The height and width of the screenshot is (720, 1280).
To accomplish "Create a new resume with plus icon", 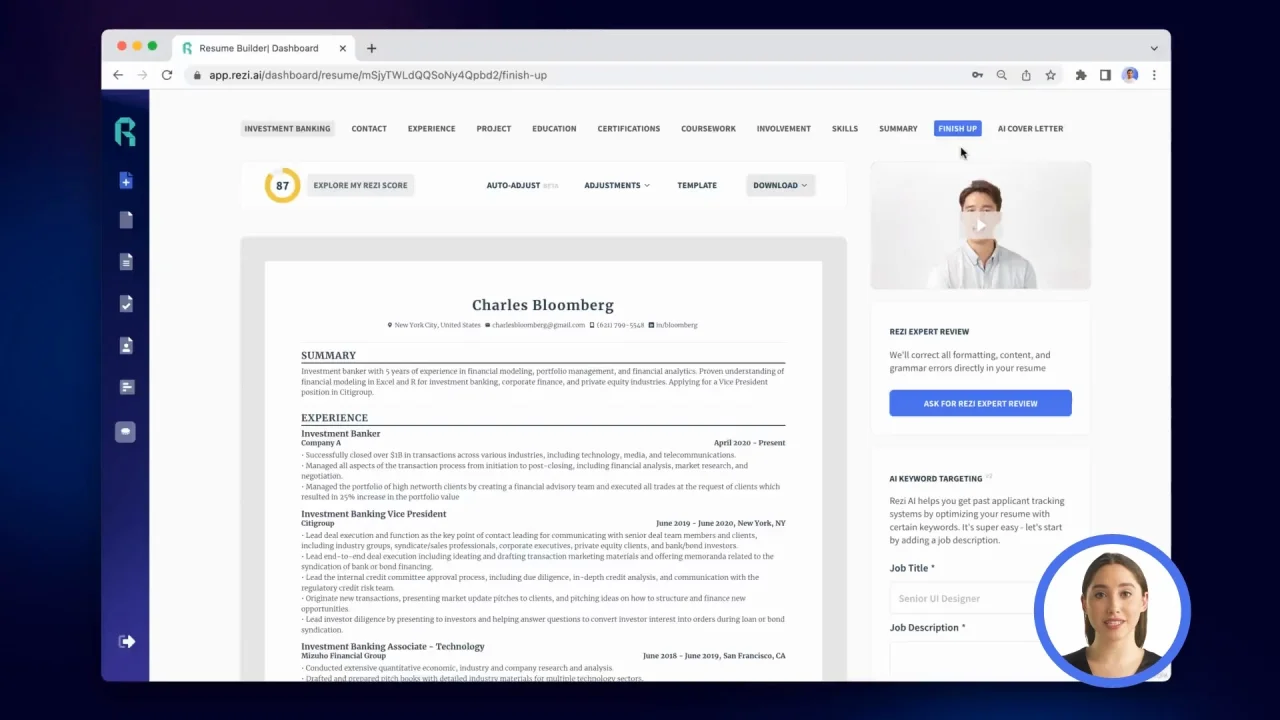I will point(126,181).
